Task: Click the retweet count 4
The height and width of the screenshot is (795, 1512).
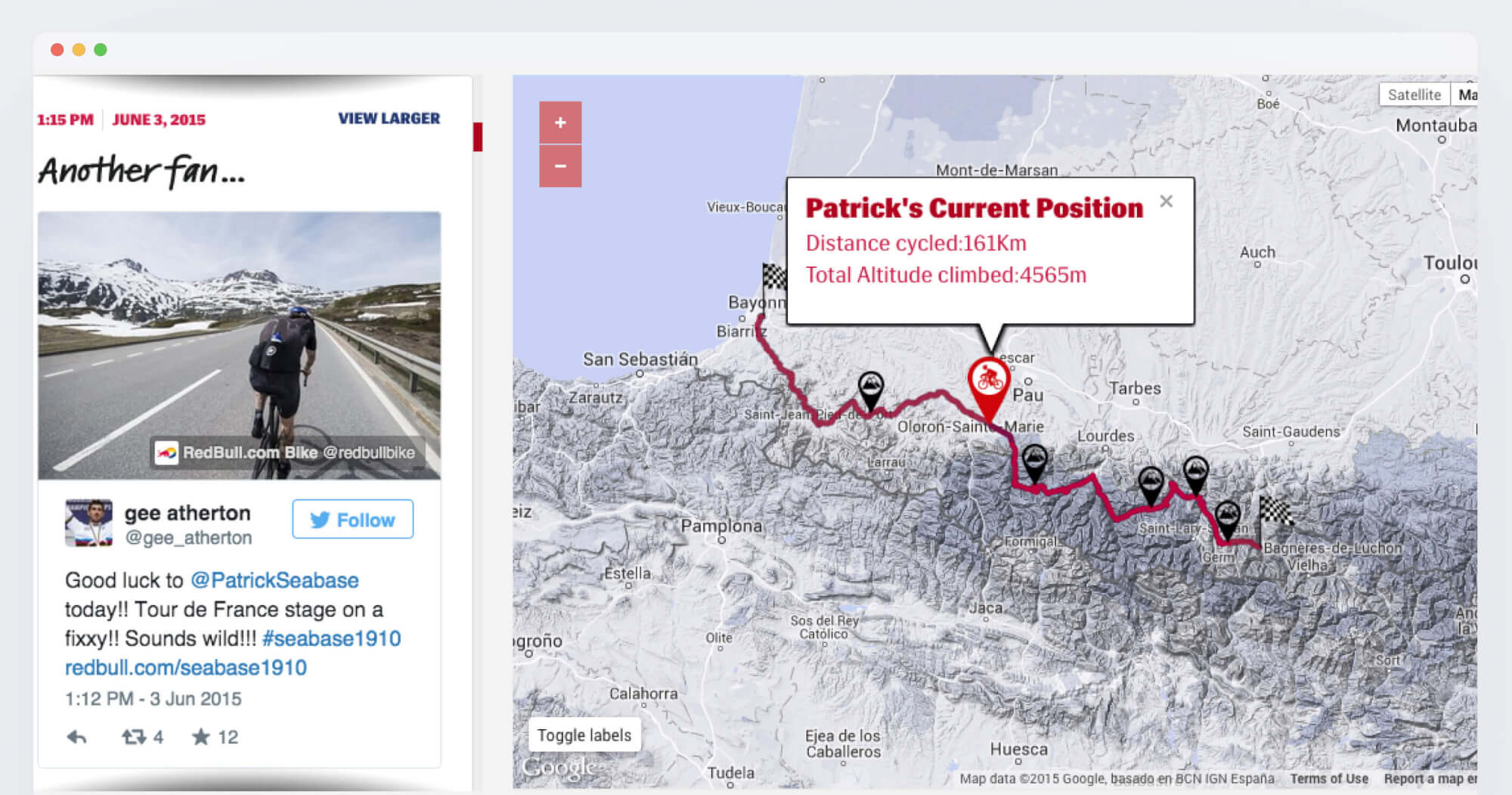Action: click(x=158, y=737)
